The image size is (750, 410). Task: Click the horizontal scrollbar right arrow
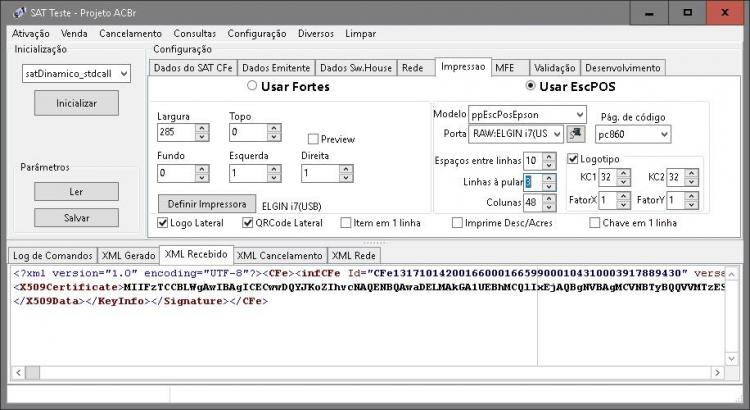(717, 373)
